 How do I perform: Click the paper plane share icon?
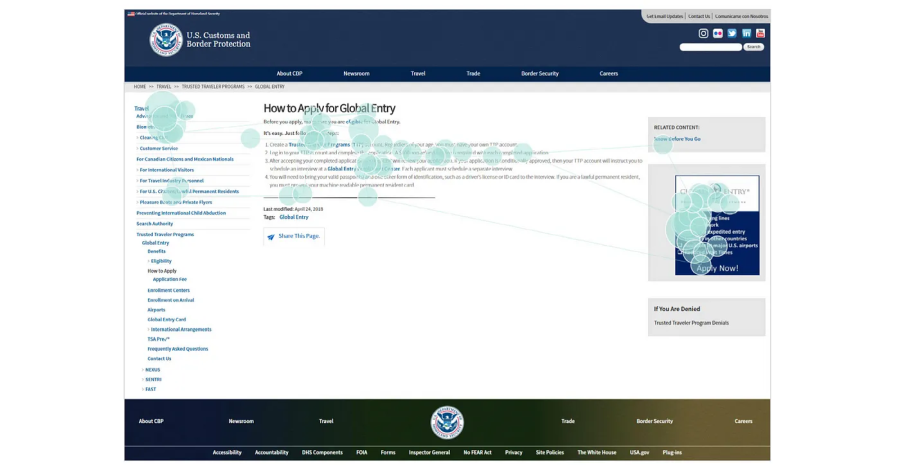click(271, 237)
